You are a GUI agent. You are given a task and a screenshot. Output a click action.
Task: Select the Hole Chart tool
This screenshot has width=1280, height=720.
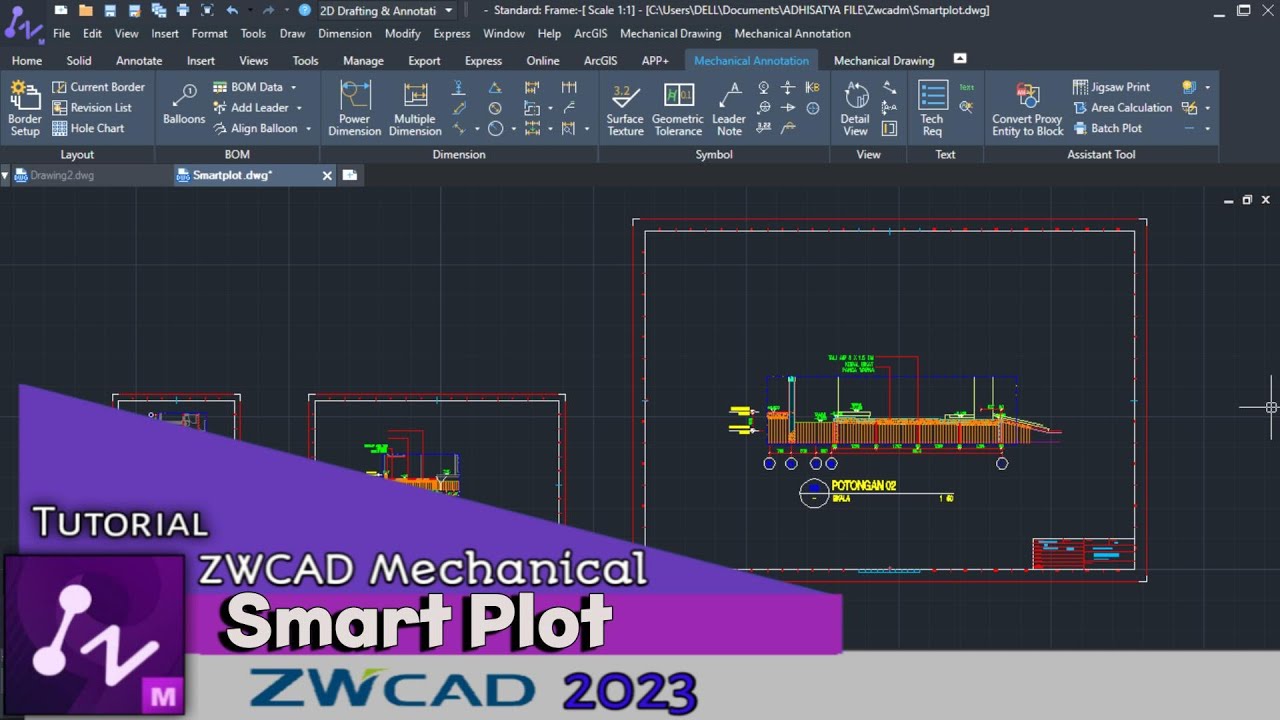(88, 128)
